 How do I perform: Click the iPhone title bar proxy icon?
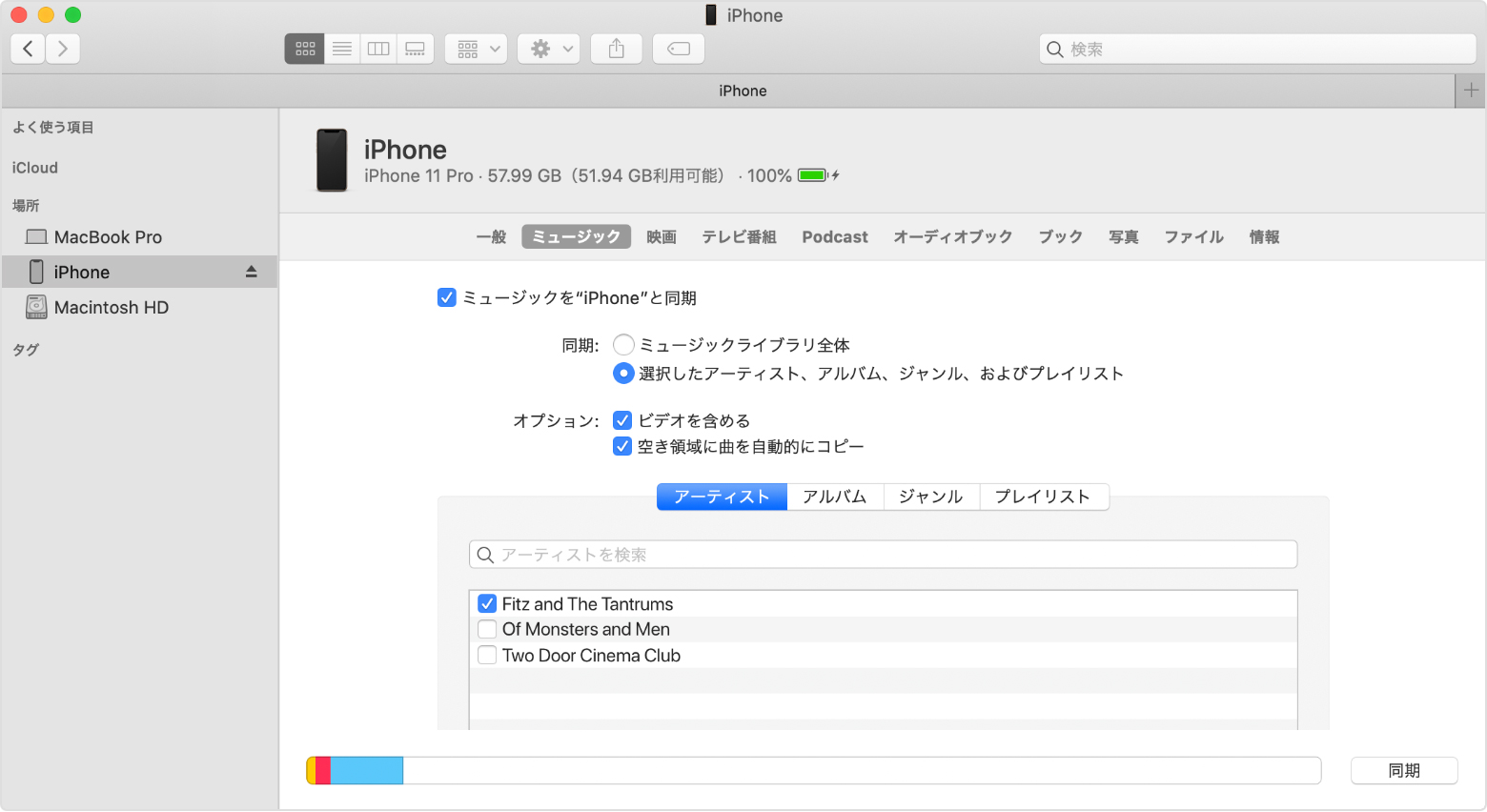pyautogui.click(x=711, y=15)
